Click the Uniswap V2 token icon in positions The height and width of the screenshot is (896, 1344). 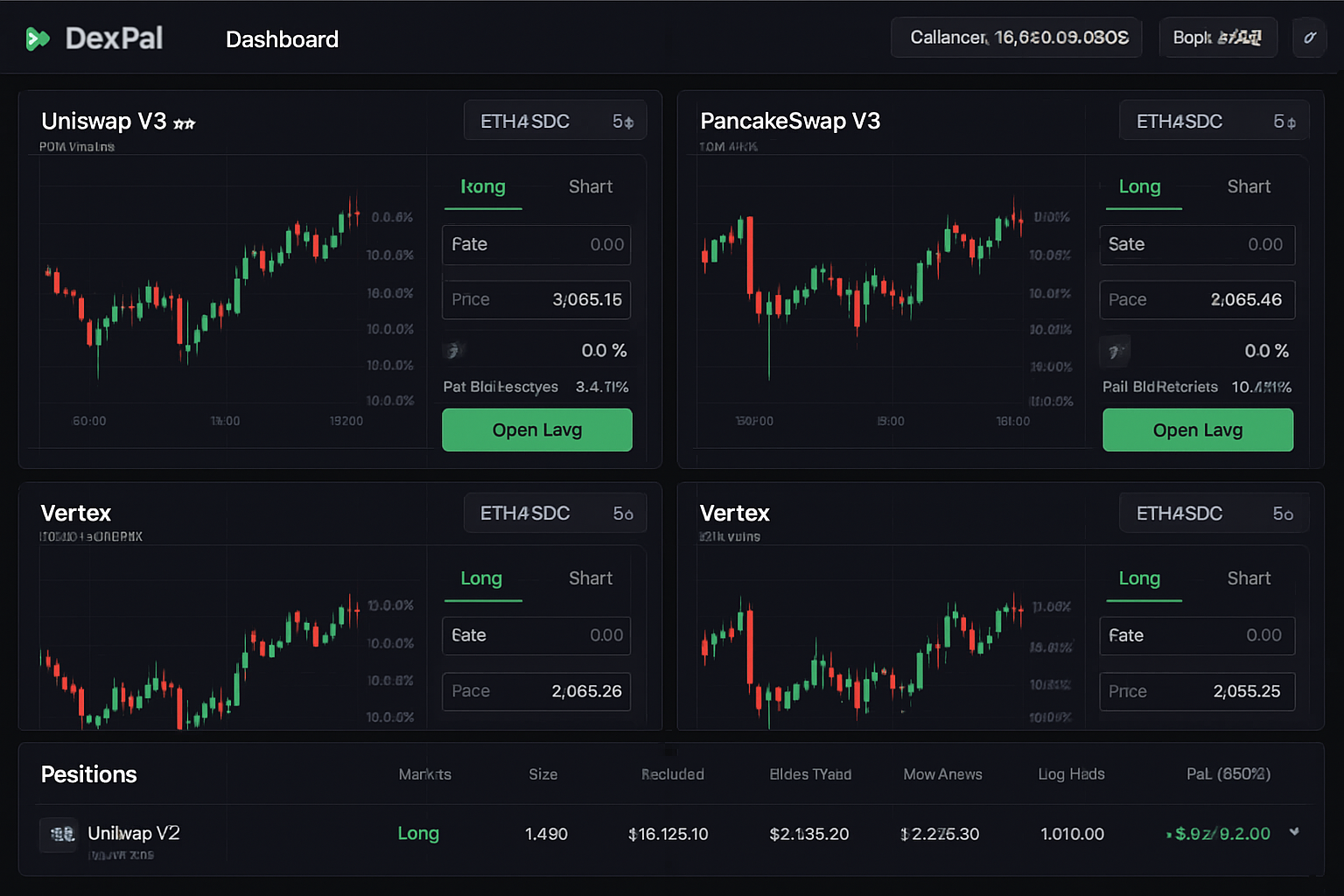pos(59,835)
